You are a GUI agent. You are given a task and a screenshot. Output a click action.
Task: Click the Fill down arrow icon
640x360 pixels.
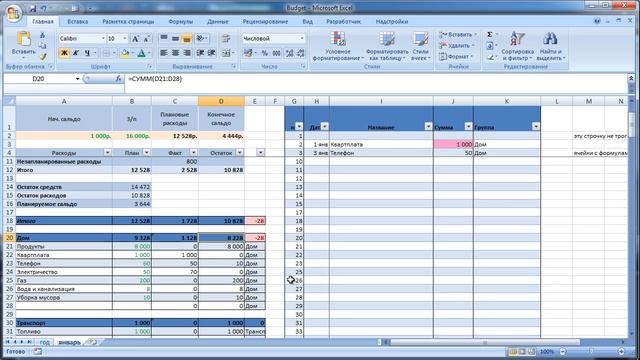pyautogui.click(x=490, y=46)
